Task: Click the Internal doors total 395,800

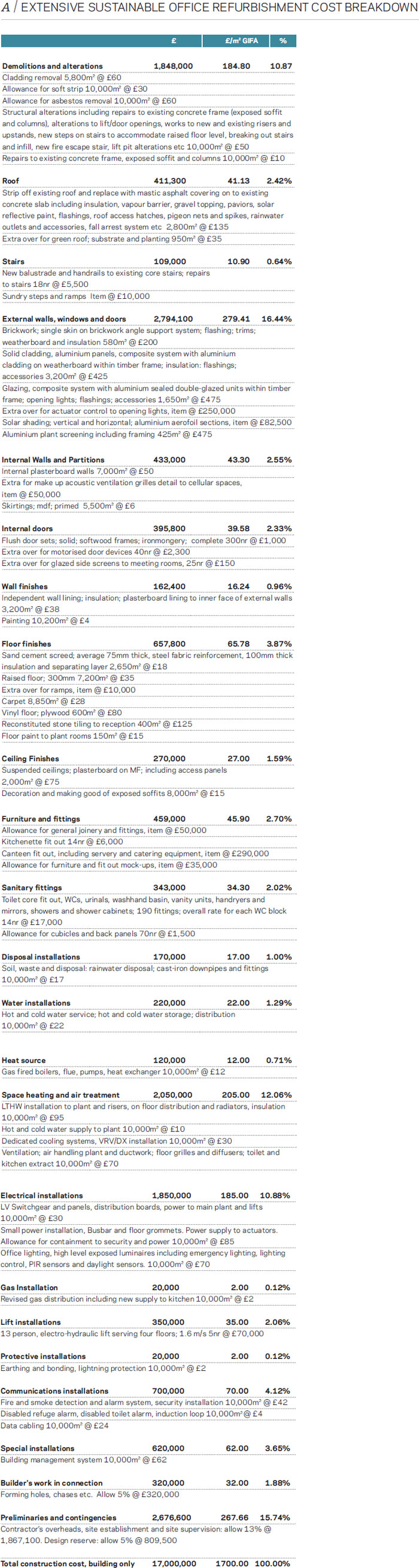Action: point(169,528)
